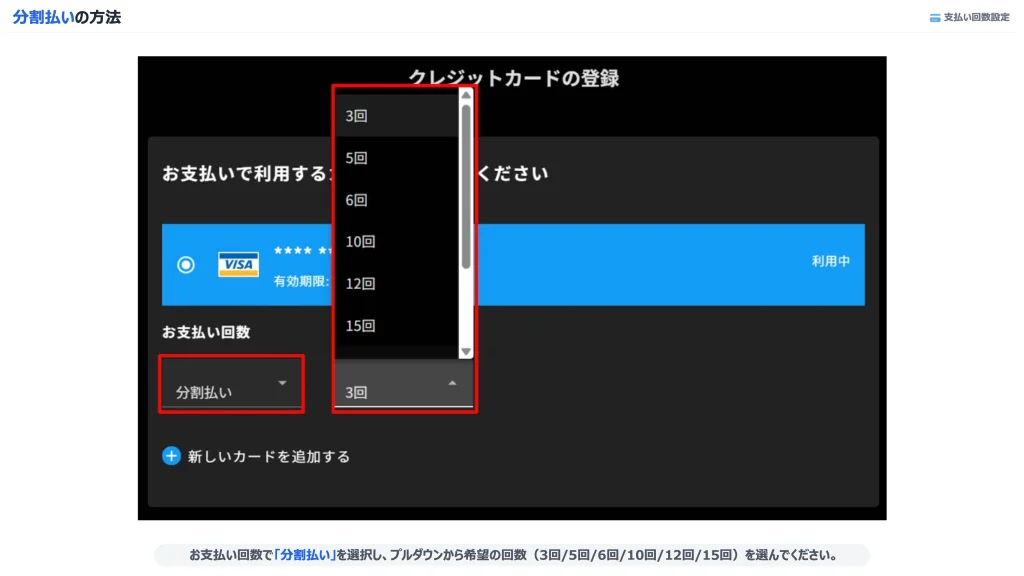
Task: Choose 3回 from the open list
Action: 357,116
